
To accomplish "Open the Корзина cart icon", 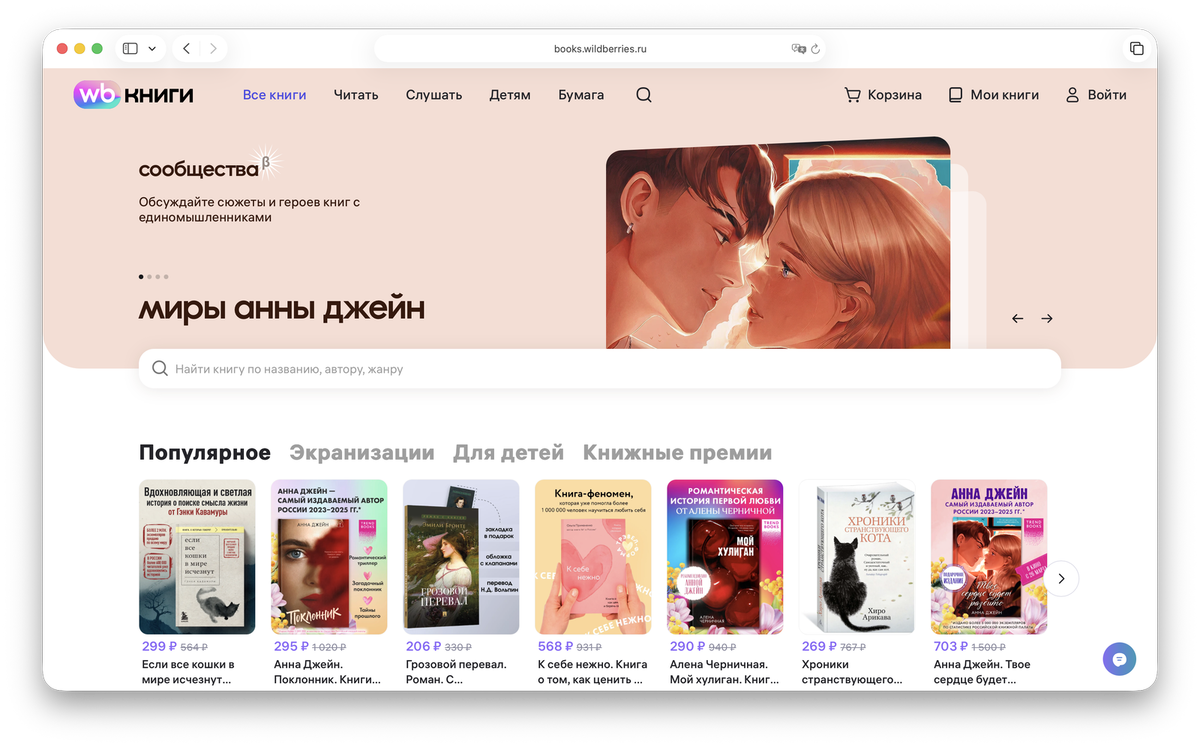I will click(853, 94).
